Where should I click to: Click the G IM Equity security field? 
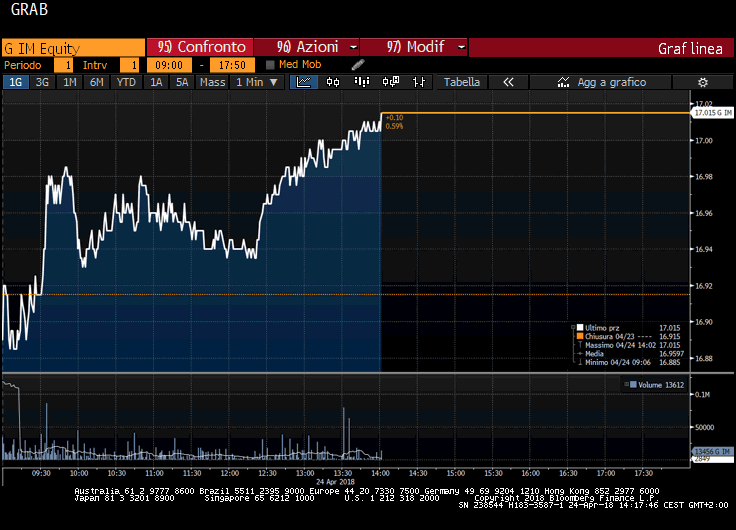coord(74,48)
